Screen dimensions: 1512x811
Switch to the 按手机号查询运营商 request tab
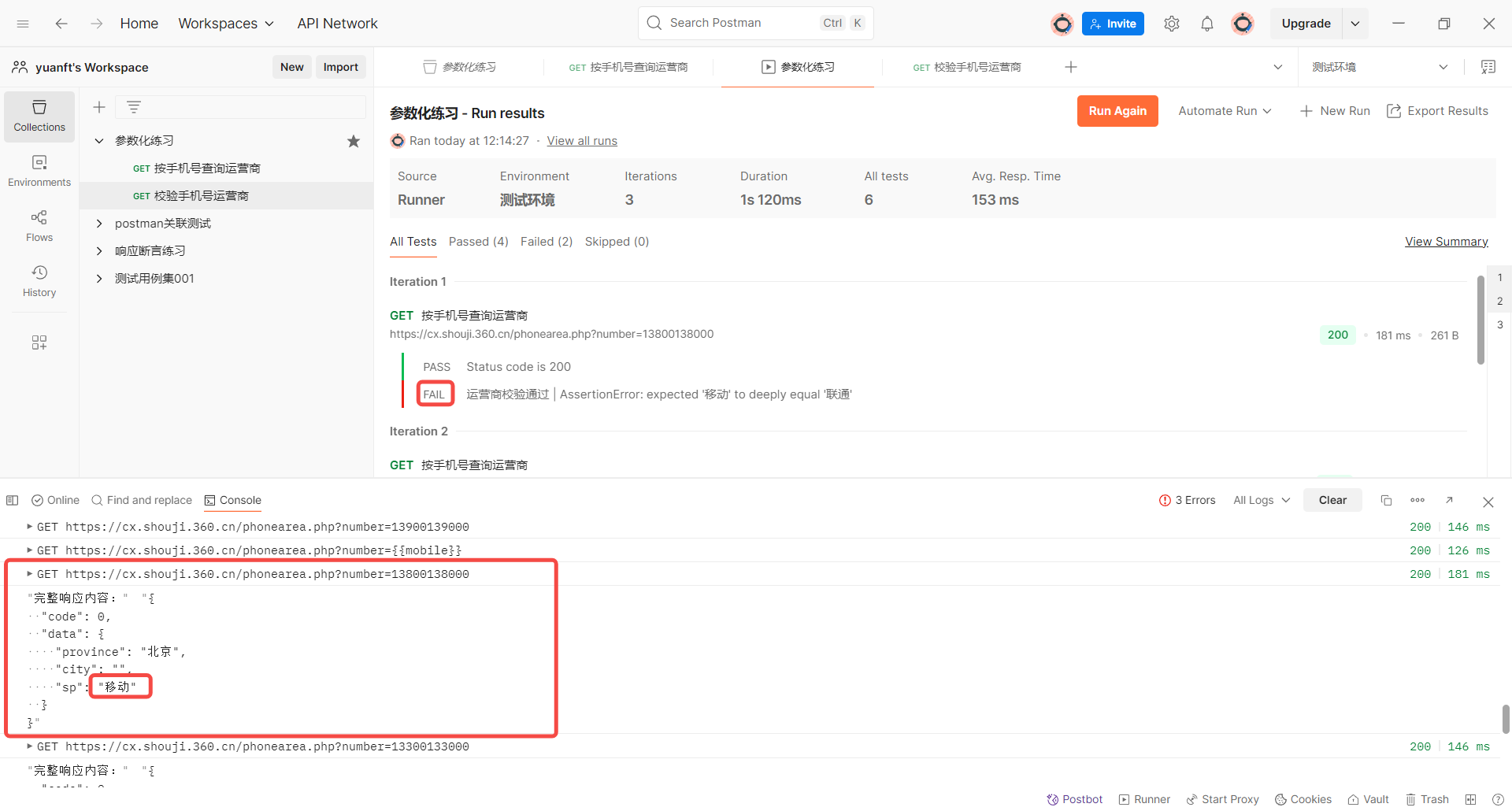628,67
